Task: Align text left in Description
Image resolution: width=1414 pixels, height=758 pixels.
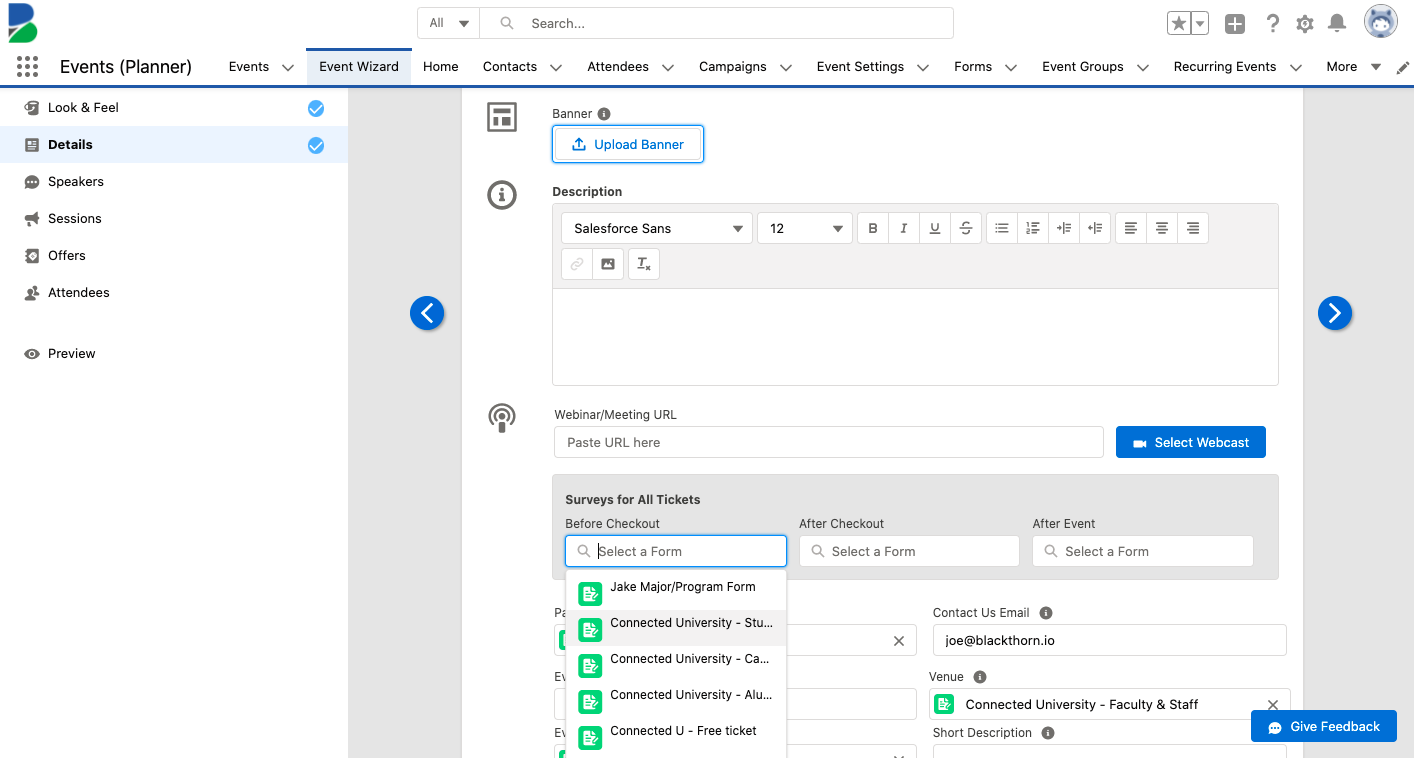Action: [x=1131, y=228]
